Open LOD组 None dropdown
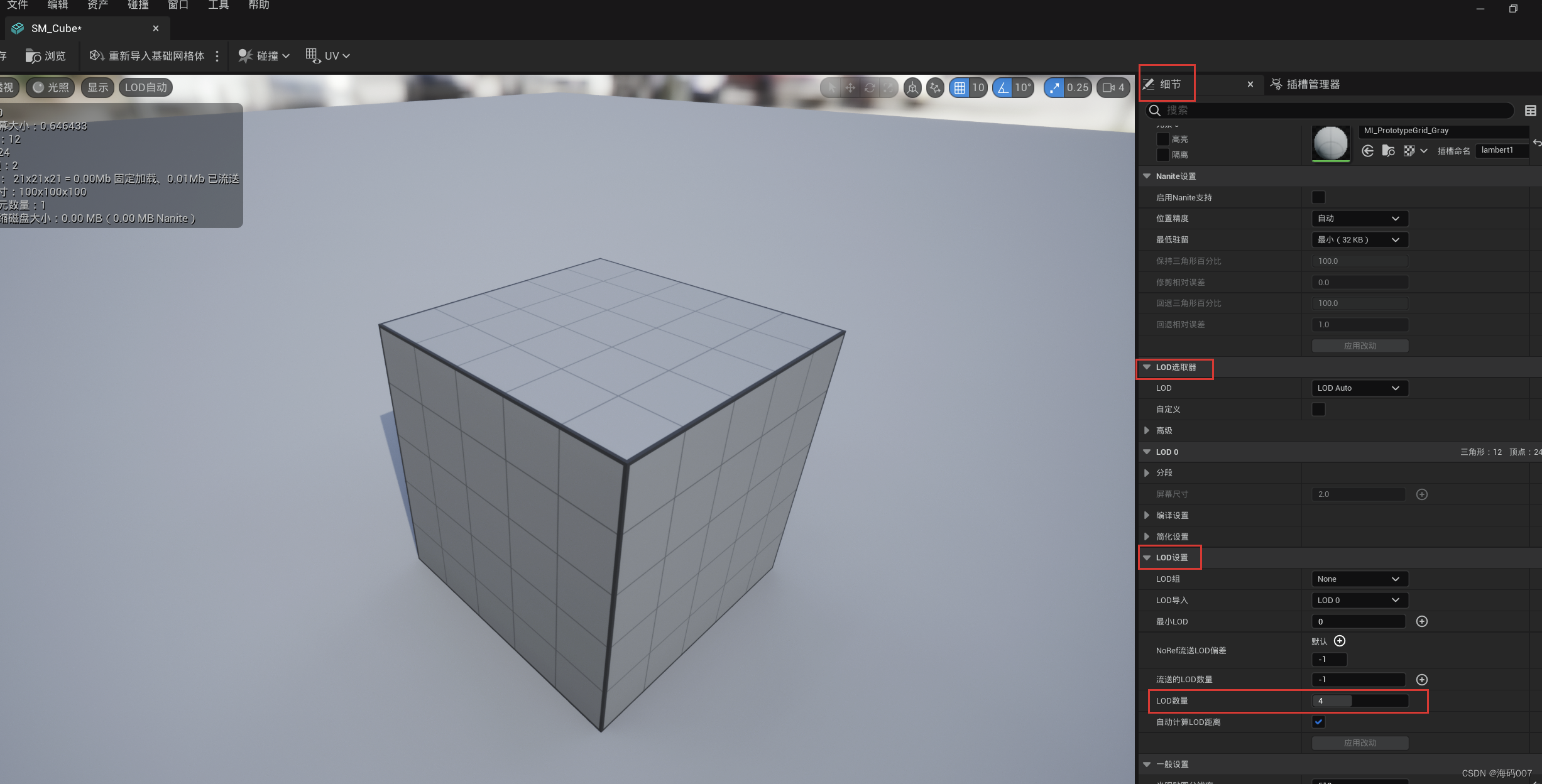The image size is (1542, 784). click(x=1359, y=579)
